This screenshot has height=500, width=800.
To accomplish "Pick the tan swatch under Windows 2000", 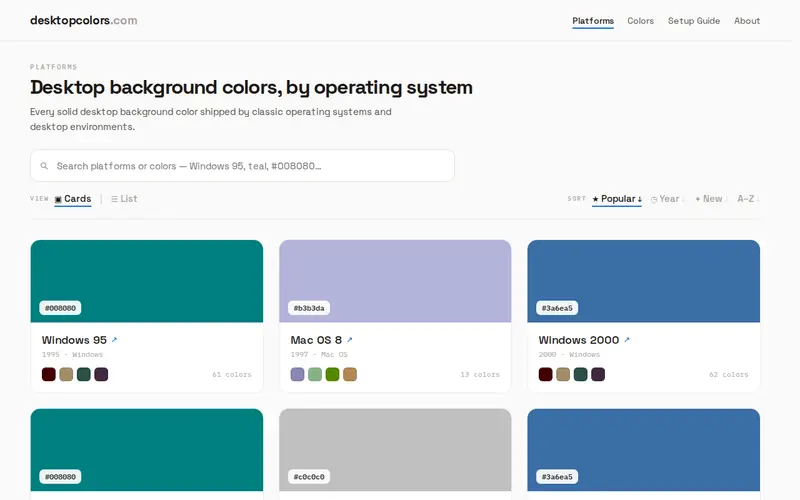I will [x=563, y=374].
